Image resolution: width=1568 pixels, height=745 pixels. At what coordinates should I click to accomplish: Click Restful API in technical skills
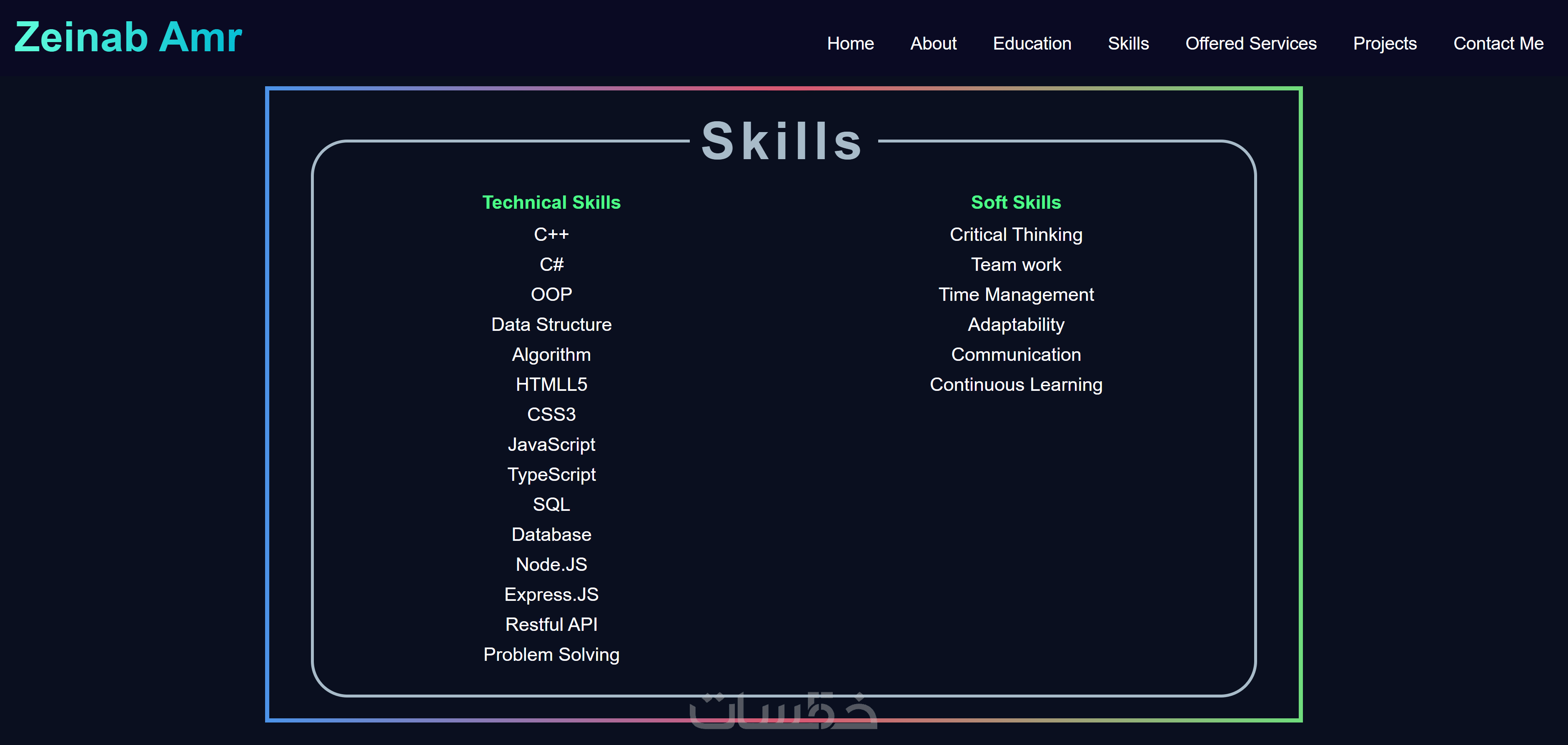551,625
